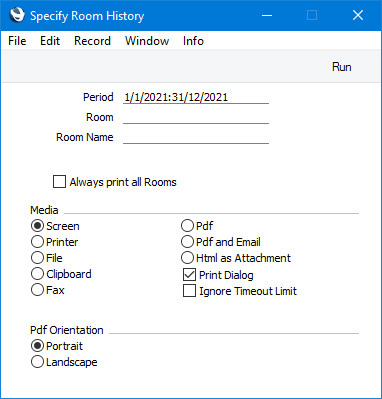Click the application icon in title bar
Viewport: 382px width, 399px height.
(x=17, y=15)
